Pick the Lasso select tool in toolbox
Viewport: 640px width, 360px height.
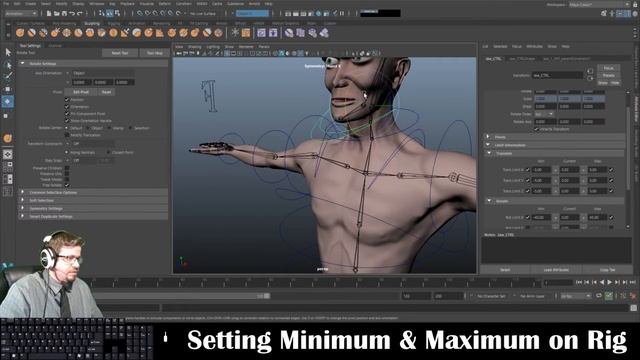click(x=8, y=64)
